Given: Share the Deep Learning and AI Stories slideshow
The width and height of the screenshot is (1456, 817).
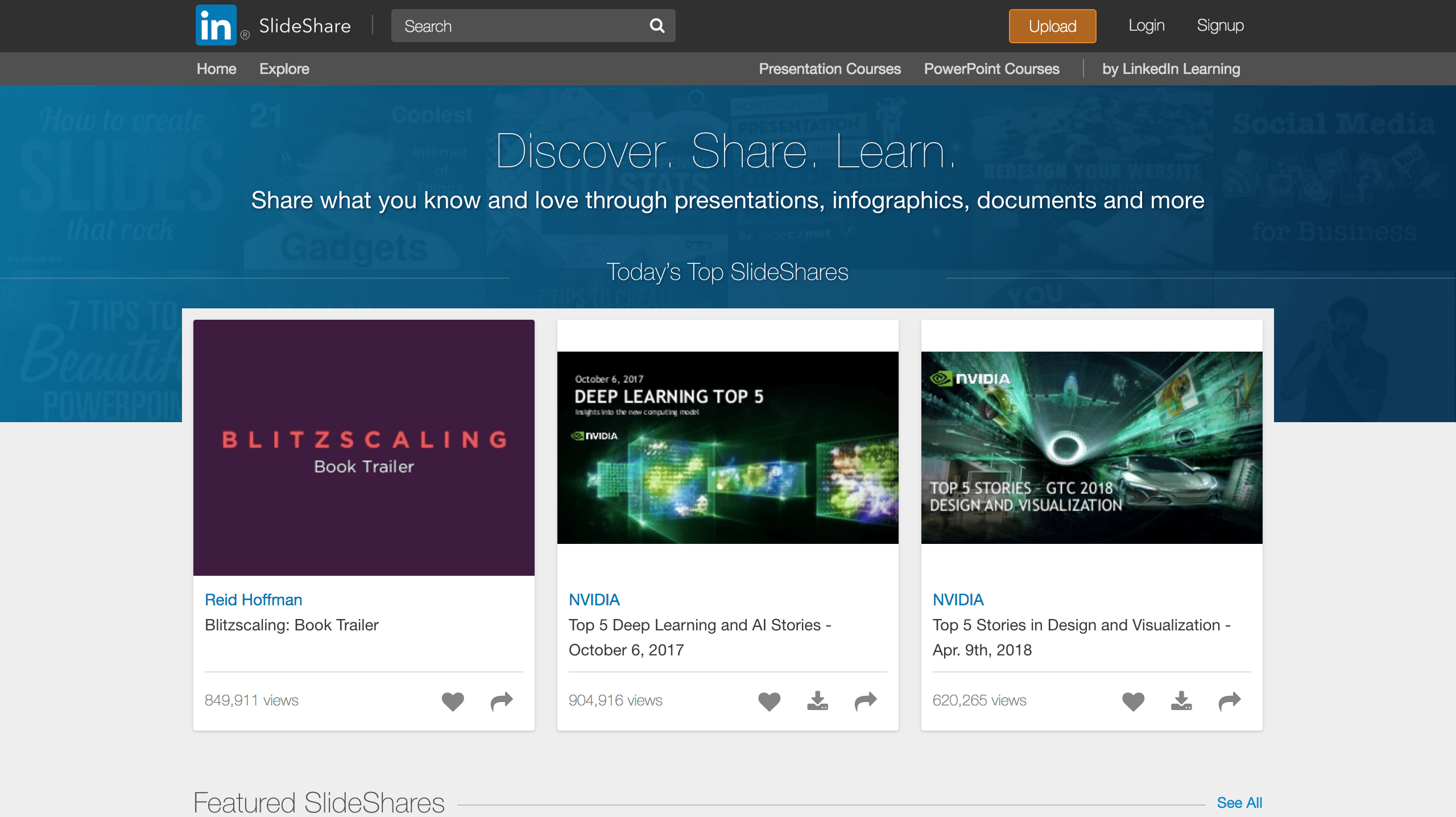Looking at the screenshot, I should (866, 701).
